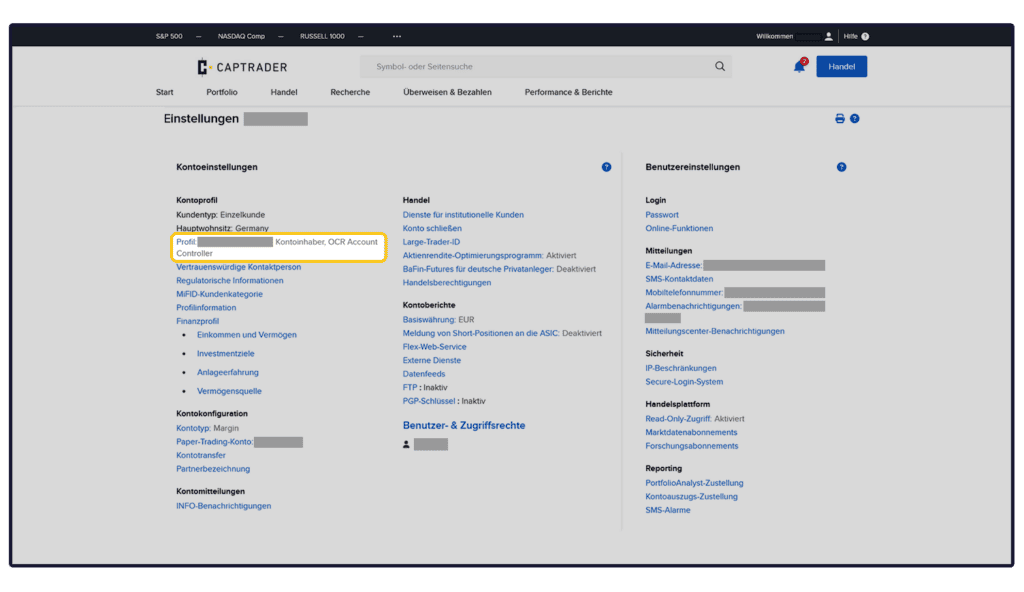Open Dienste für institutionelle Kunden
Screen dimensions: 1024x592
click(x=463, y=214)
